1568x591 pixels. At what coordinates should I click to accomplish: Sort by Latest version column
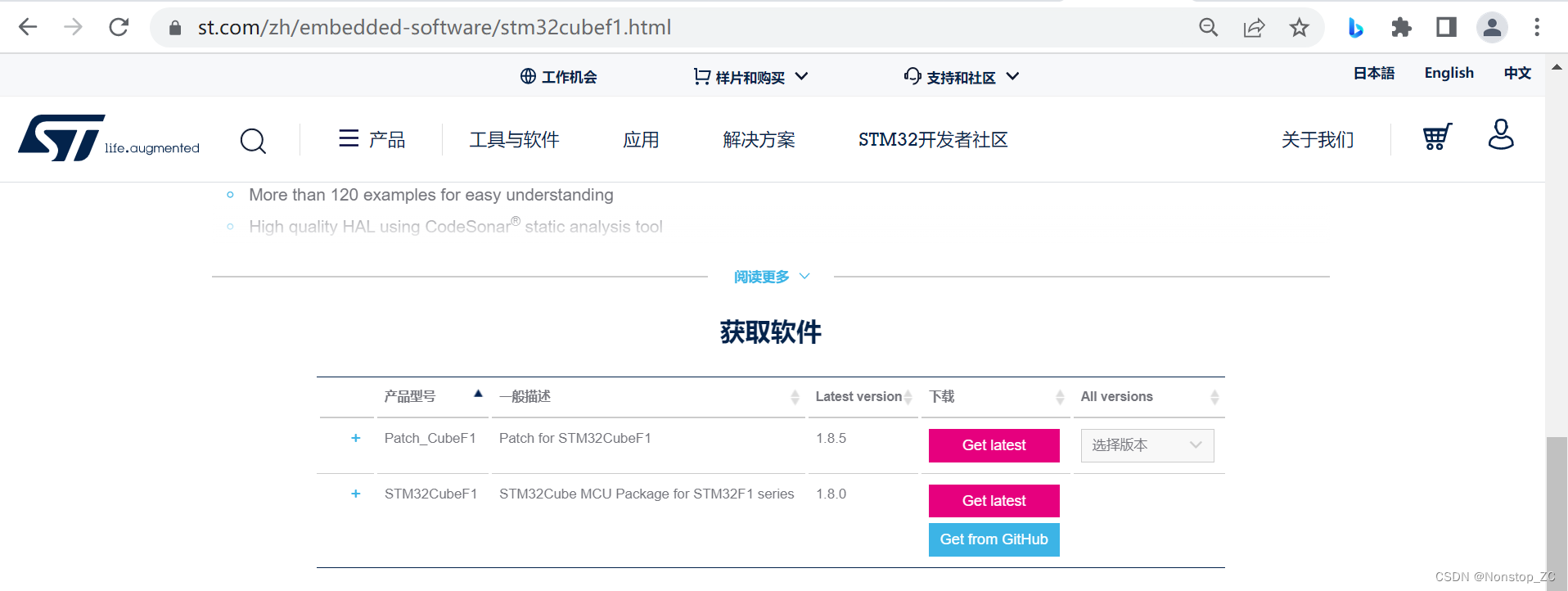863,396
